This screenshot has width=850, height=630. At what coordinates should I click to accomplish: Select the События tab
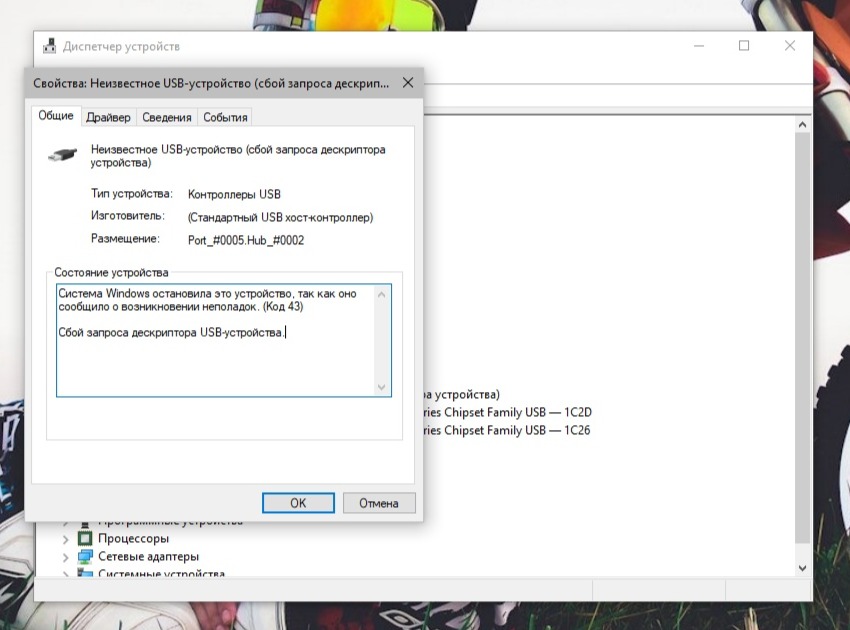click(x=225, y=117)
